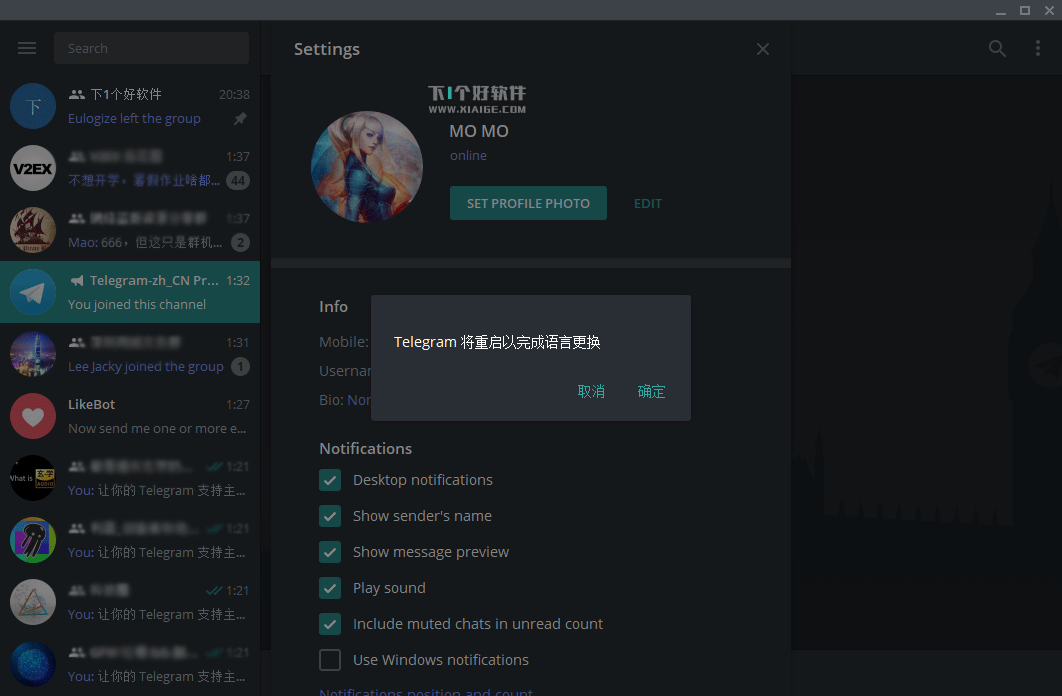Click the online status text
This screenshot has width=1062, height=696.
pos(468,156)
